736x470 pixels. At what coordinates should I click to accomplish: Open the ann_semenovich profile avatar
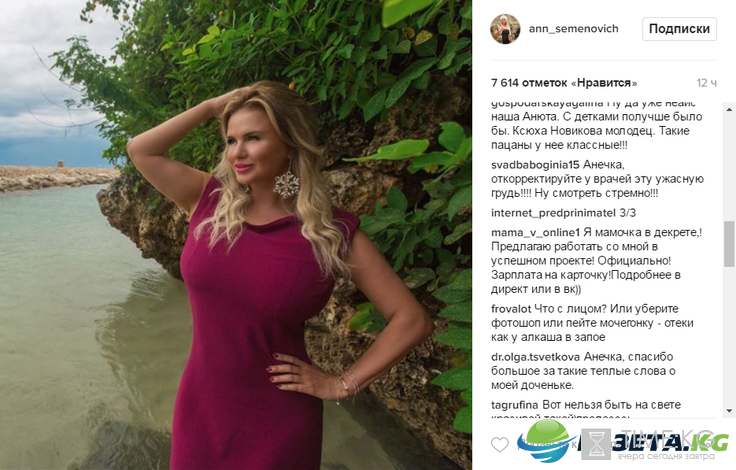506,29
